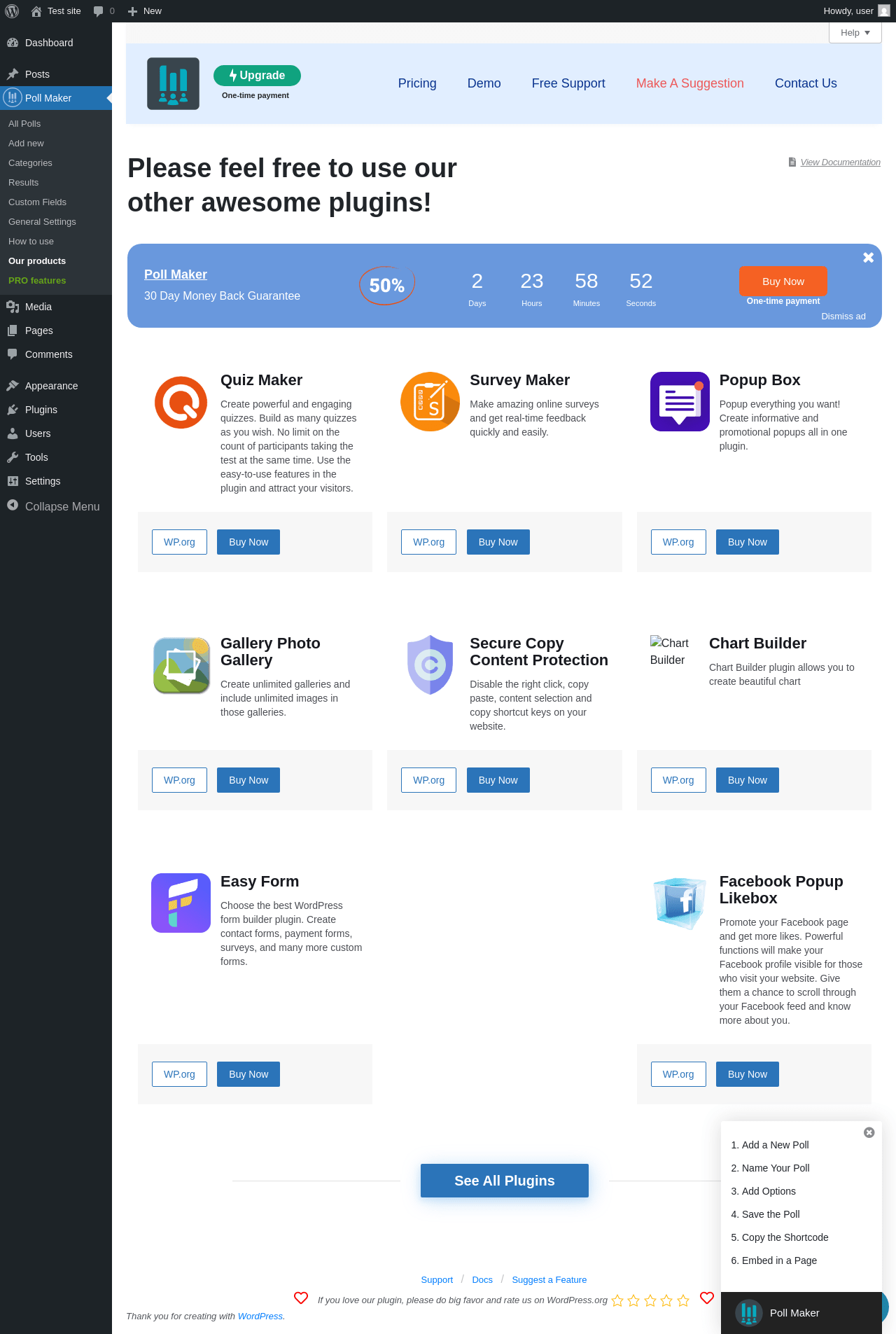Close the discount banner with the X
Viewport: 896px width, 1334px height.
[x=868, y=258]
